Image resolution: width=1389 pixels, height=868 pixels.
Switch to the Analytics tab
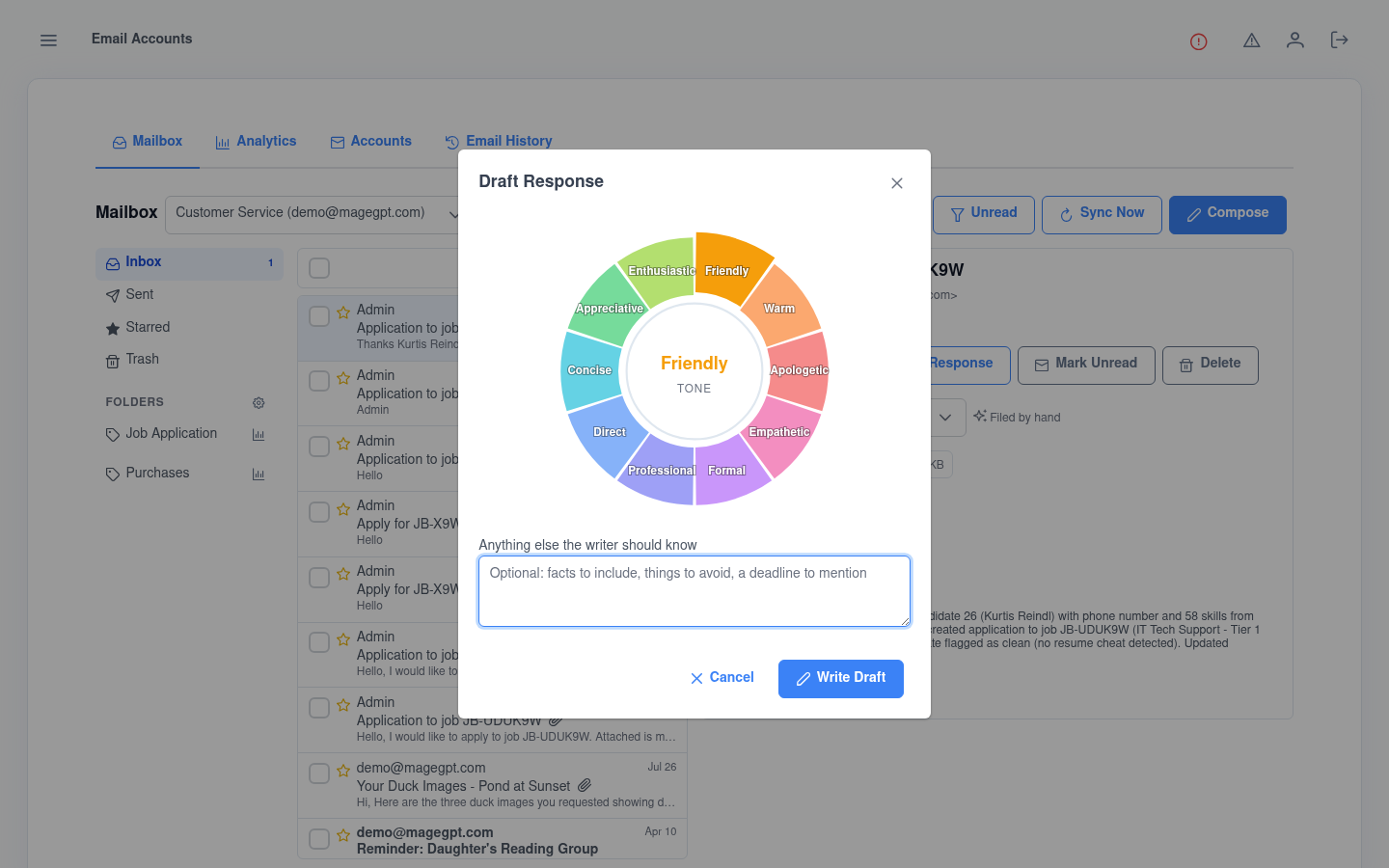(x=256, y=142)
